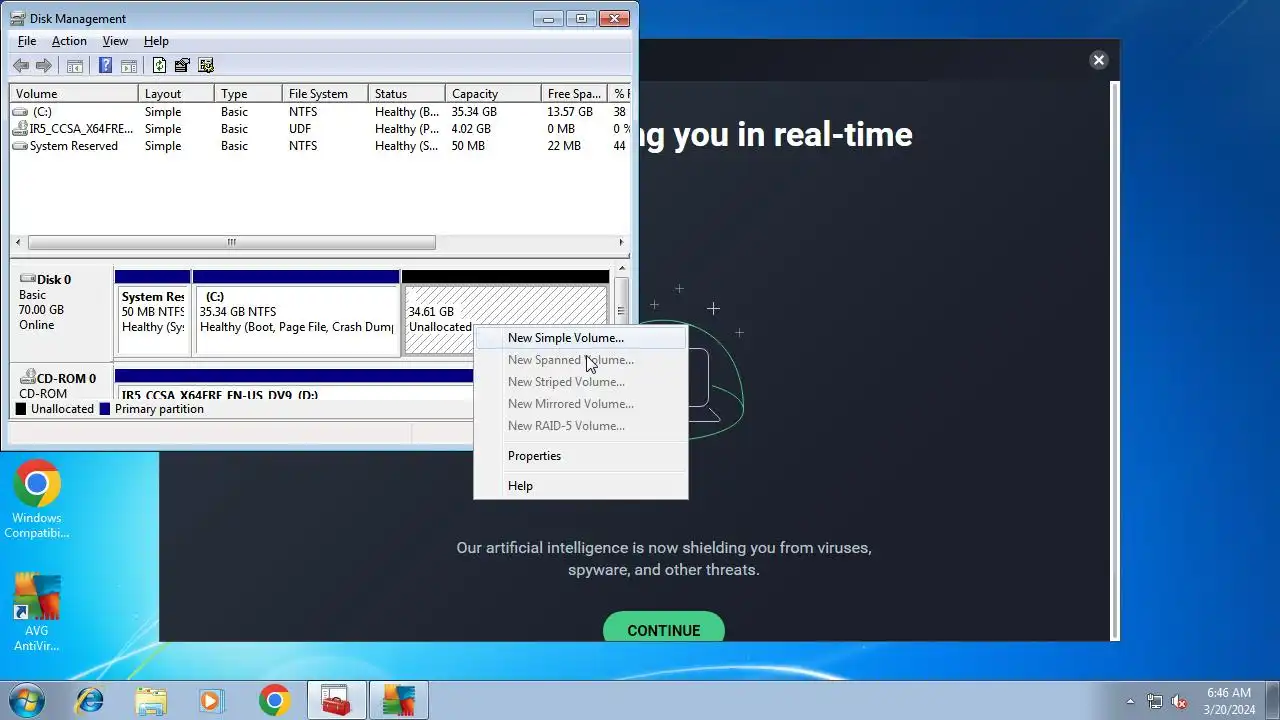Select the IR5_CCSA_X64FRE volume row
Viewport: 1280px width, 720px height.
tap(320, 129)
